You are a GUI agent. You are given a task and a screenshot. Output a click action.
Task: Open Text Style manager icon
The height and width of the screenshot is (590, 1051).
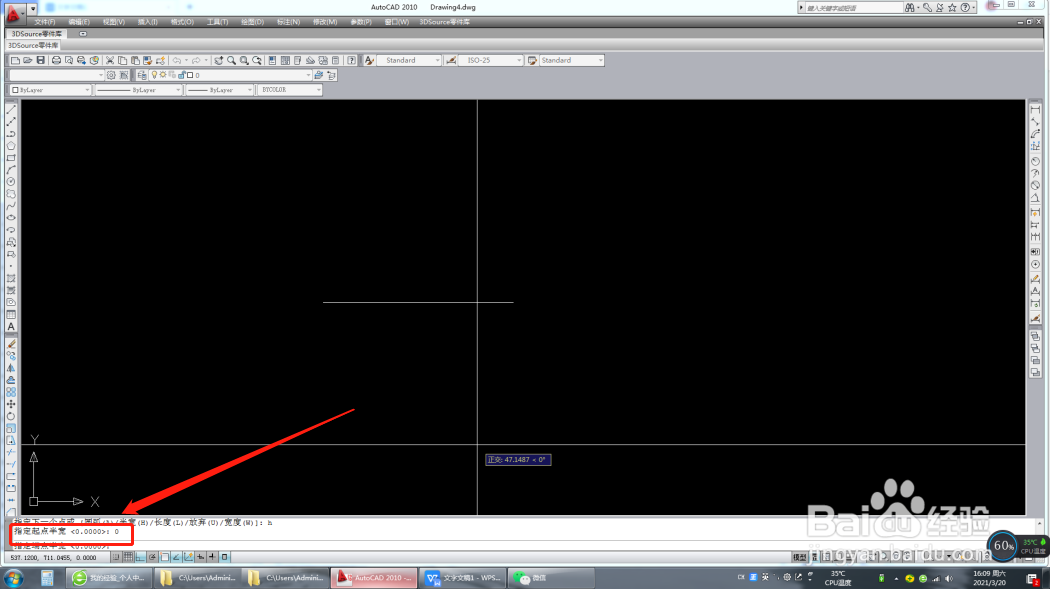[369, 60]
